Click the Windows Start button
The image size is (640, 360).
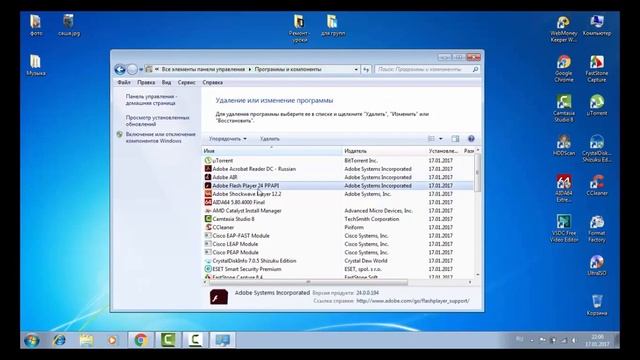32,340
